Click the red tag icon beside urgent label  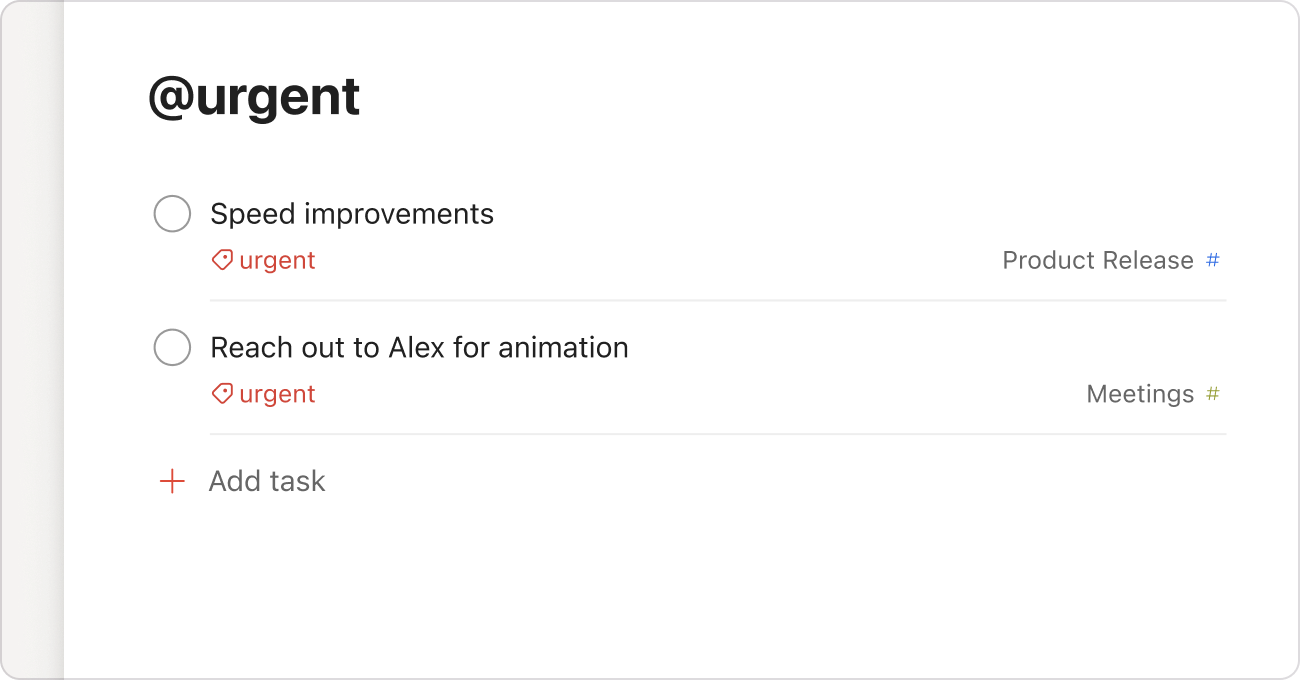(x=222, y=260)
